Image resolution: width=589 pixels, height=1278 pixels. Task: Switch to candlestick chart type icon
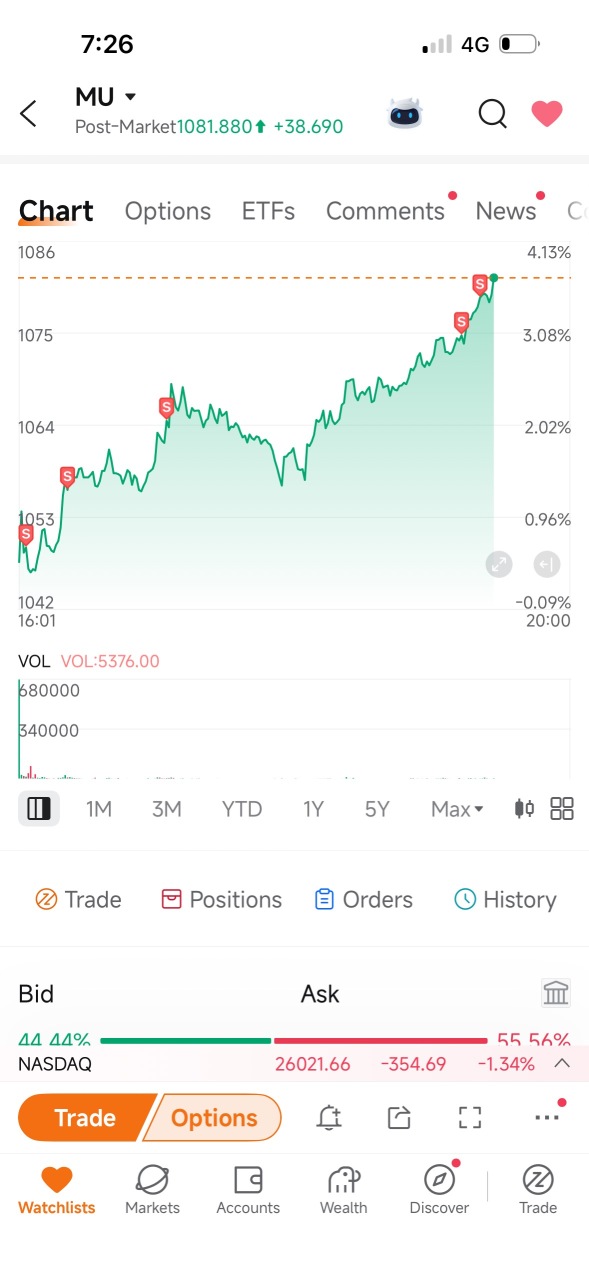pos(524,809)
